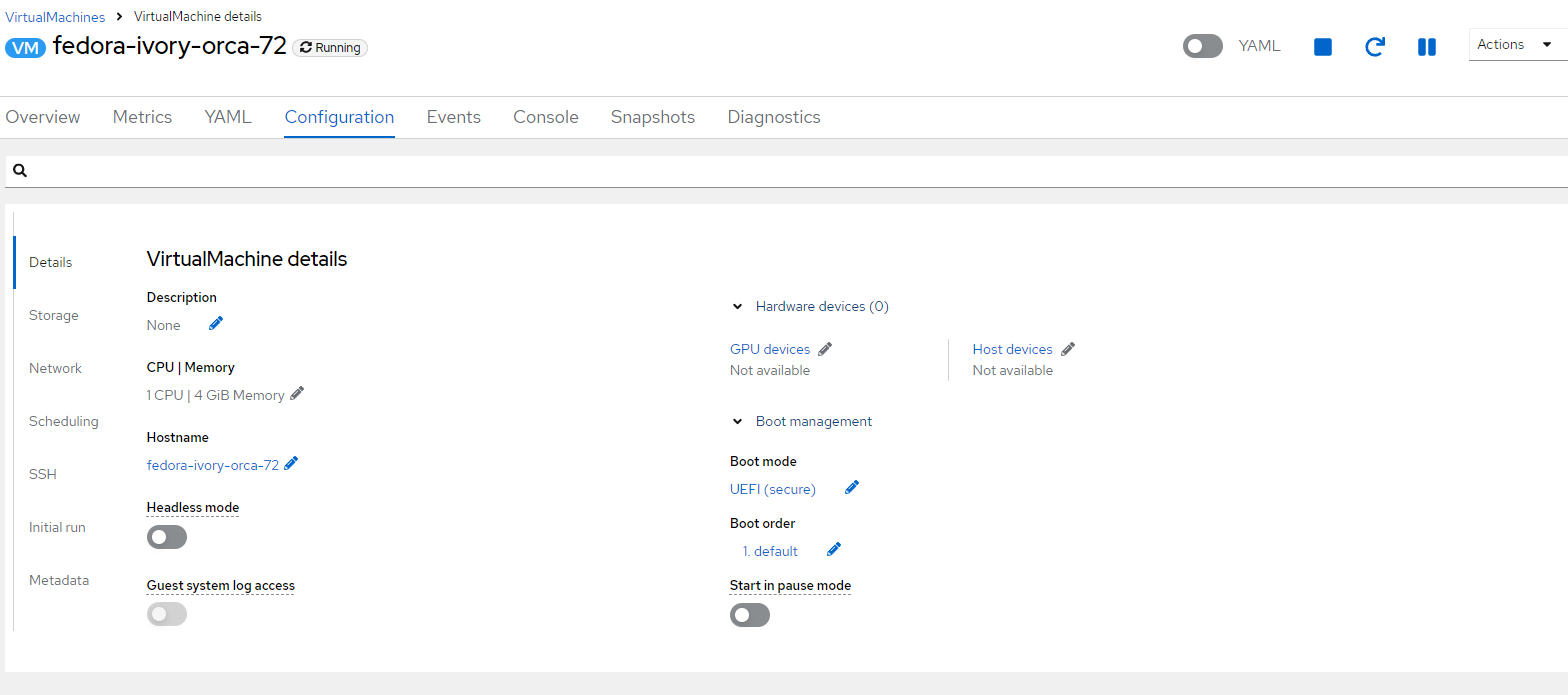Switch to the Overview tab
Screen dimensions: 1568x695
pos(43,117)
